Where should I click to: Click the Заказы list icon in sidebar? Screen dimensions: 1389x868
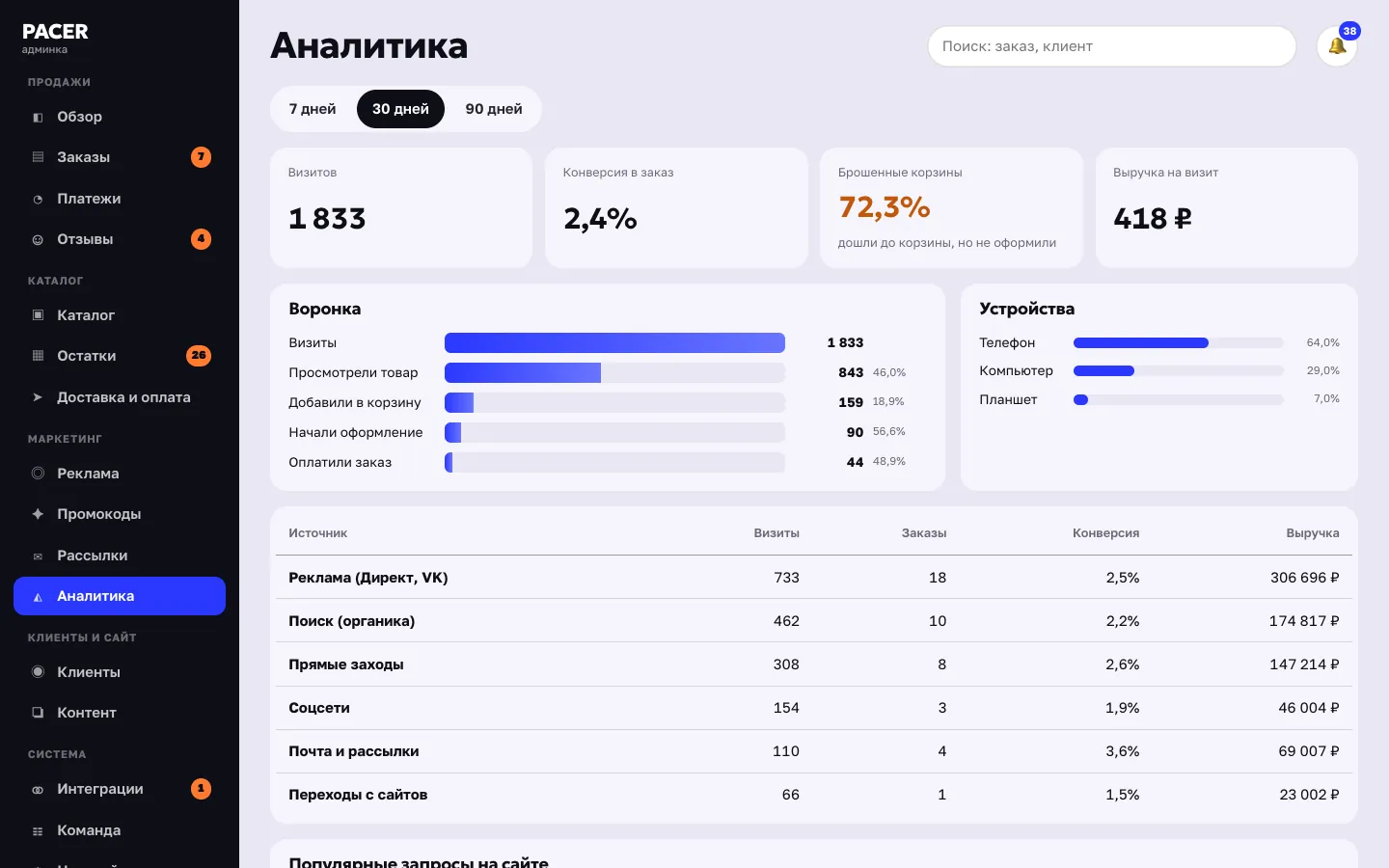click(x=38, y=157)
